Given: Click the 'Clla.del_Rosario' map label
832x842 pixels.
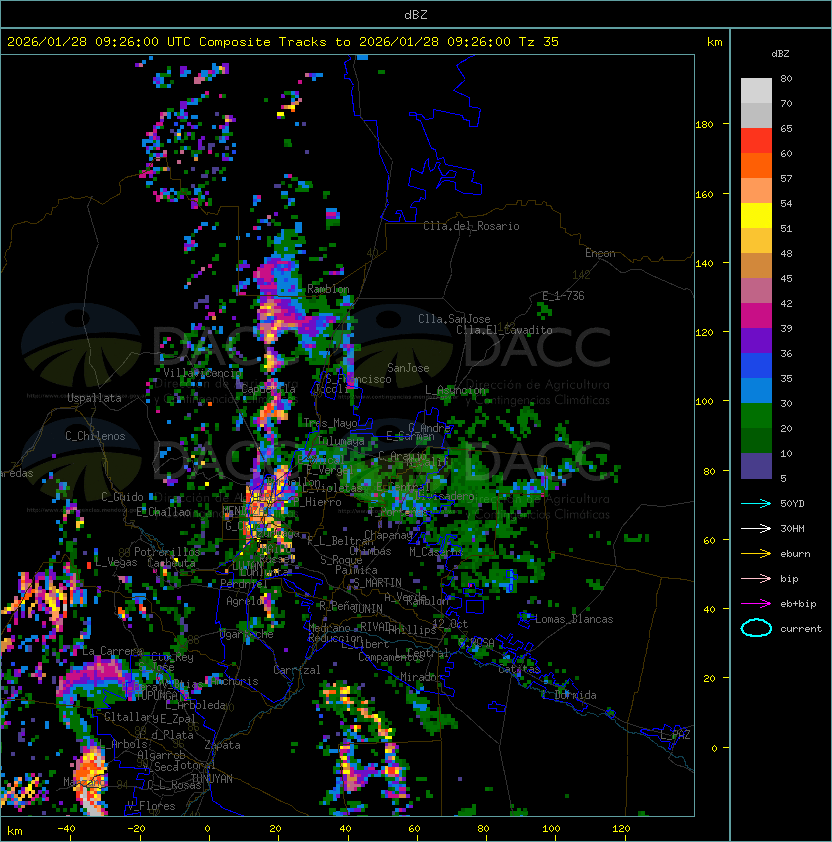Looking at the screenshot, I should pos(471,226).
